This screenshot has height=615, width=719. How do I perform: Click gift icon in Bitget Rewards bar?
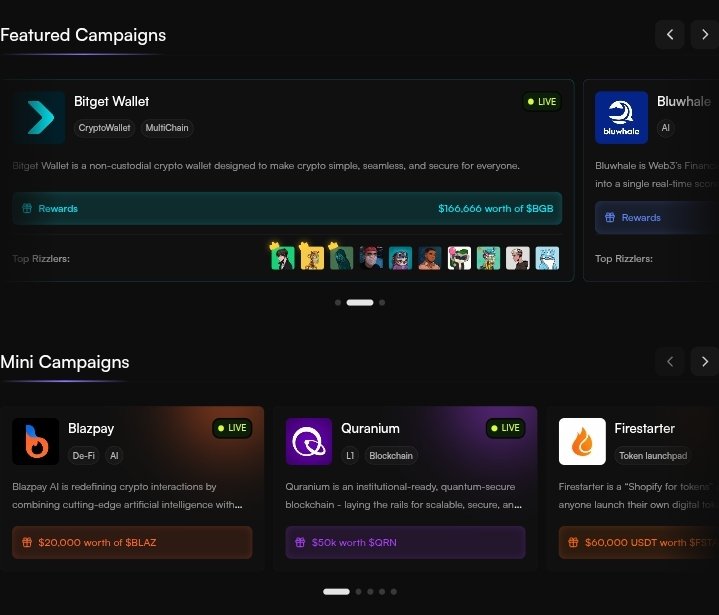(x=27, y=208)
